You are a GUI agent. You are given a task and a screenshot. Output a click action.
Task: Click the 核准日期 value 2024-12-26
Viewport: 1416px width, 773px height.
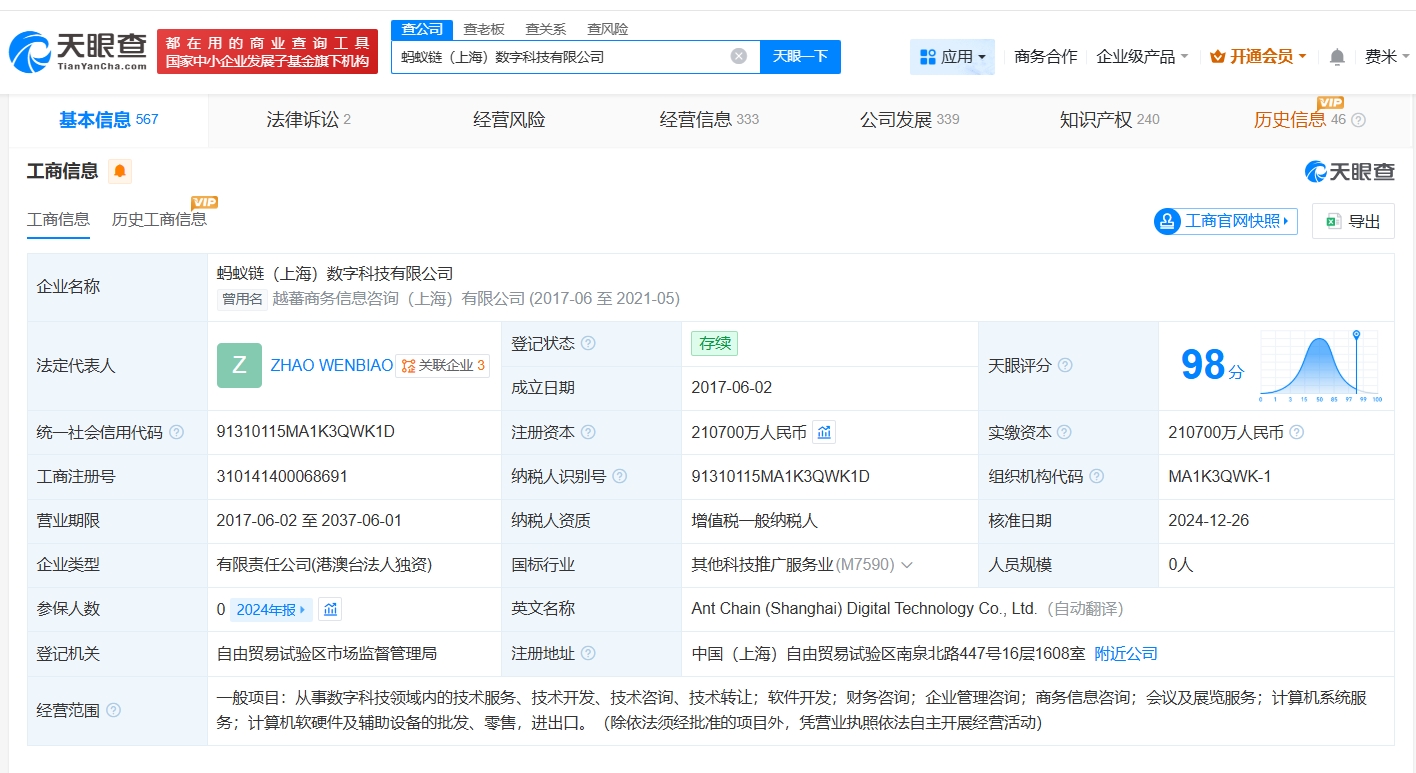1209,520
